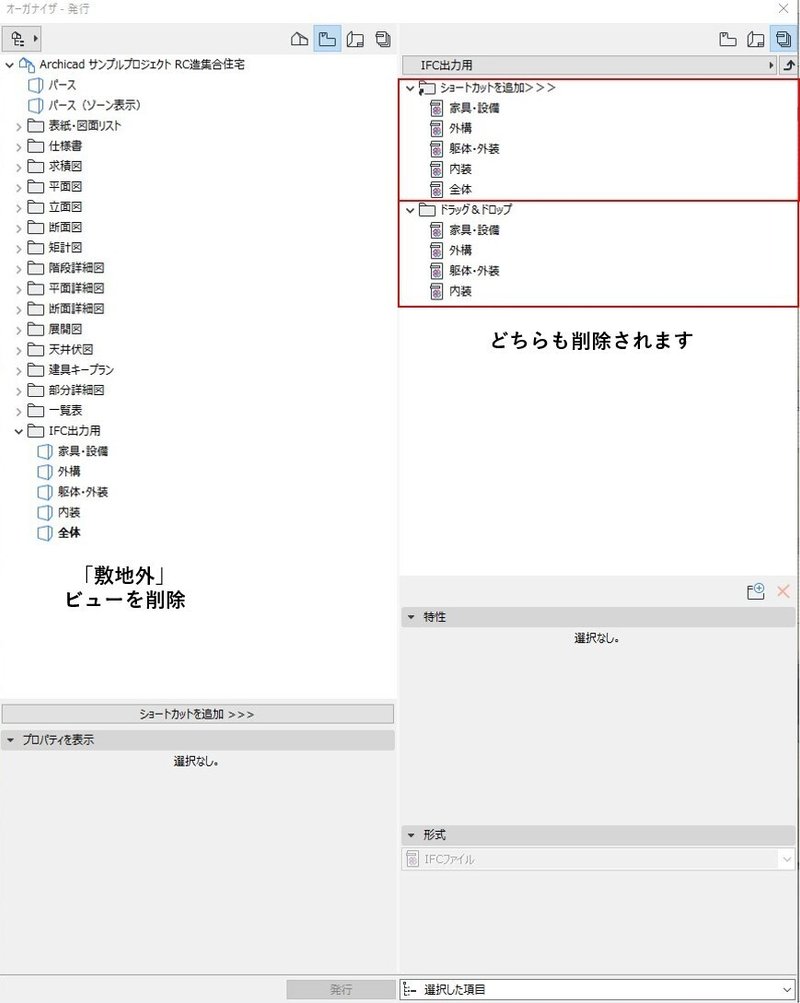Select 内装 view under IFC出力用
This screenshot has height=1003, width=800.
69,513
